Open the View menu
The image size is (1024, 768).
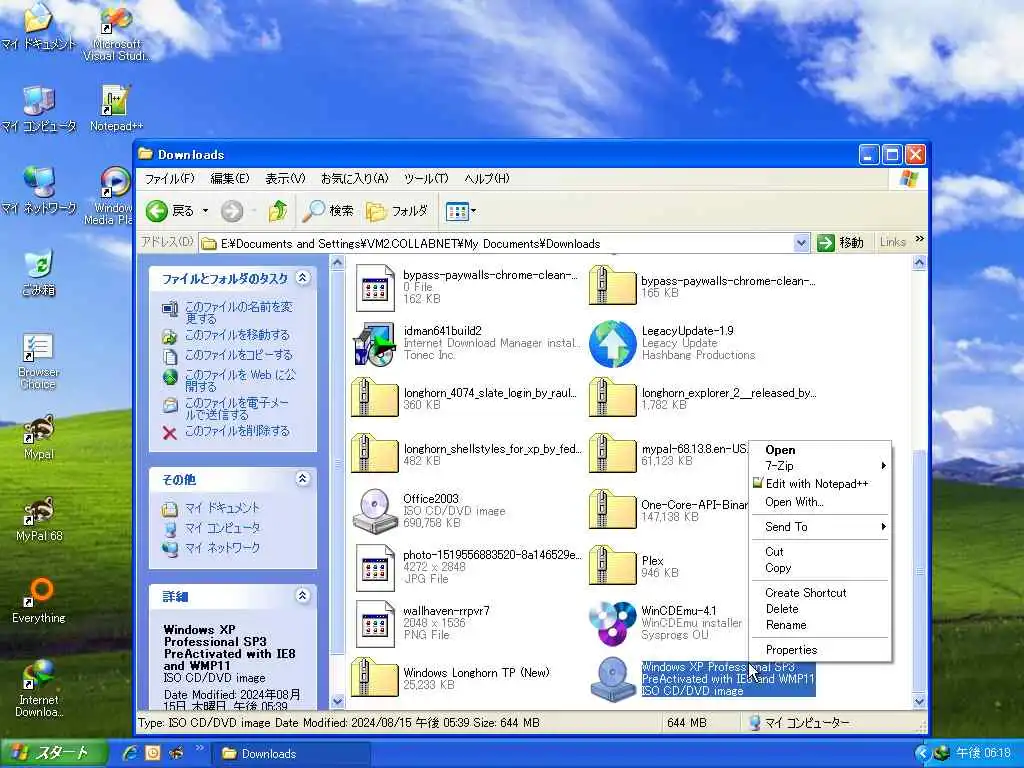(x=285, y=178)
